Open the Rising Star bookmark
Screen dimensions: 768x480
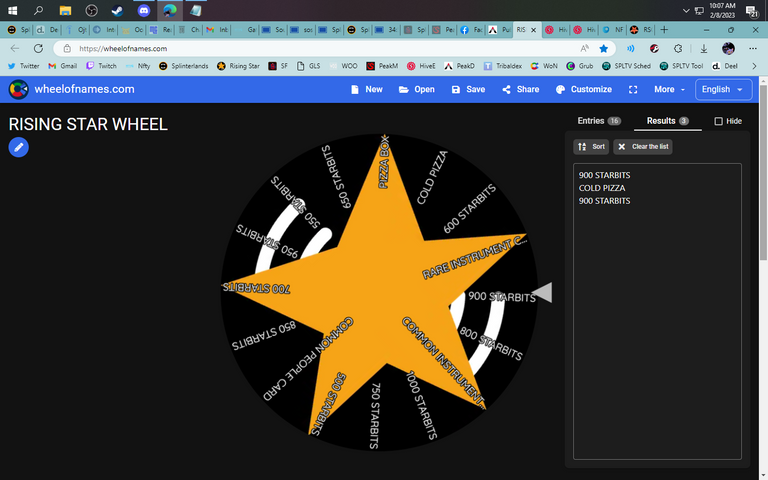[x=239, y=66]
